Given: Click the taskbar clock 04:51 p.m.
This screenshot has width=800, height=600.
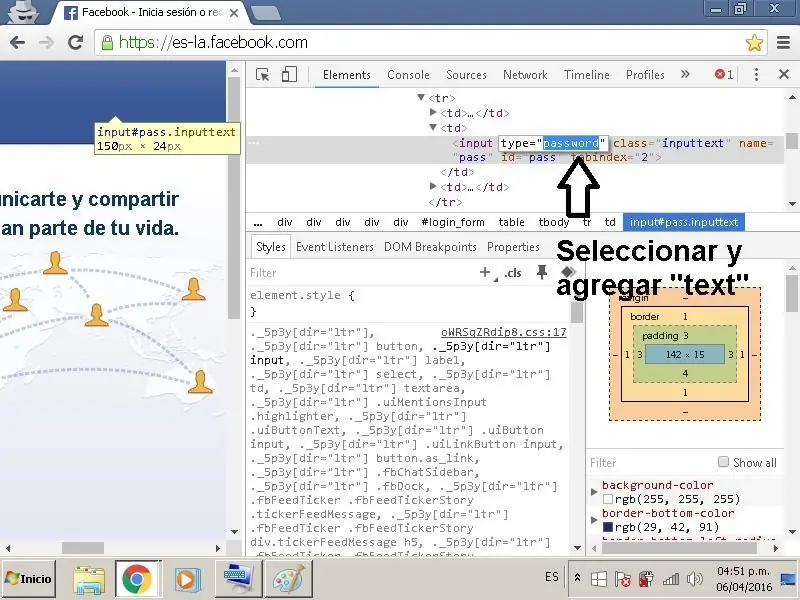Looking at the screenshot, I should click(743, 571).
